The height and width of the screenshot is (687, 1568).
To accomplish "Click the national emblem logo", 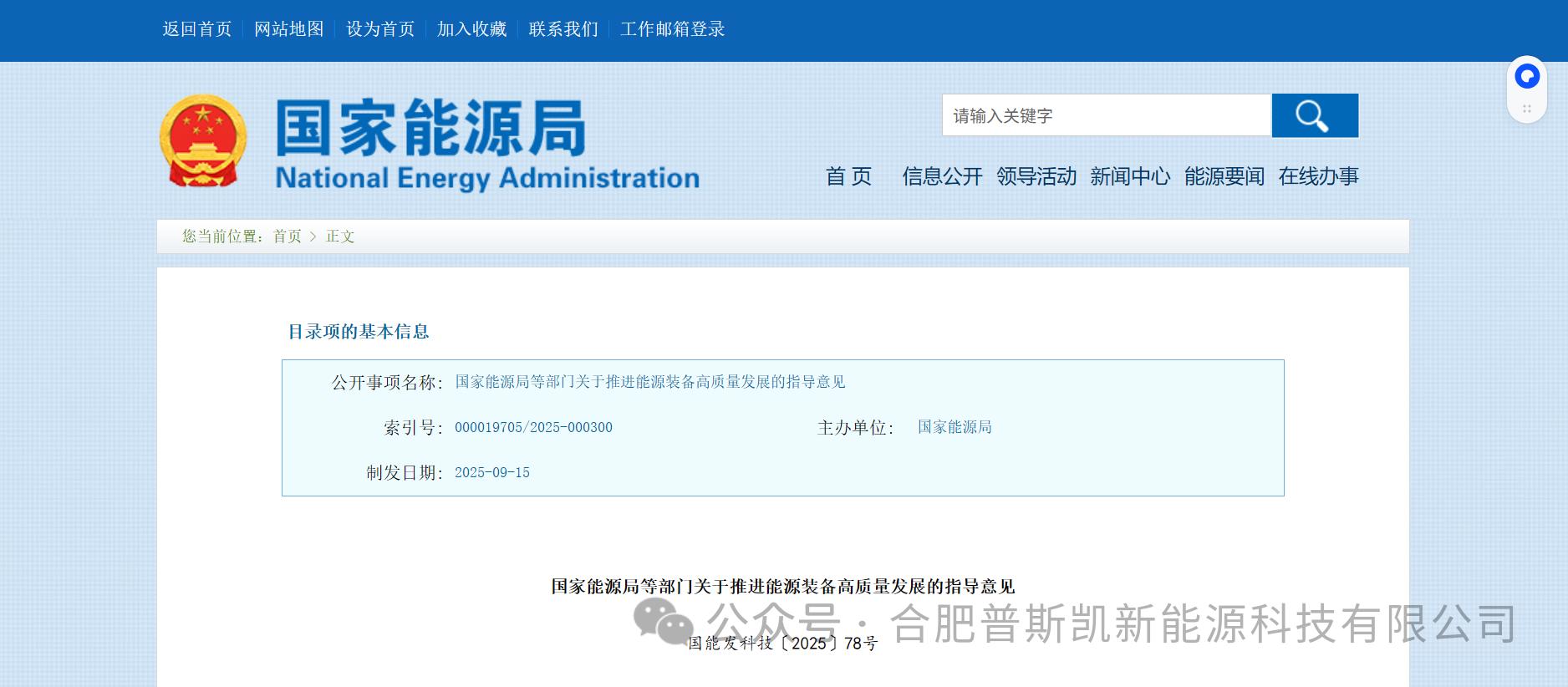I will coord(203,140).
